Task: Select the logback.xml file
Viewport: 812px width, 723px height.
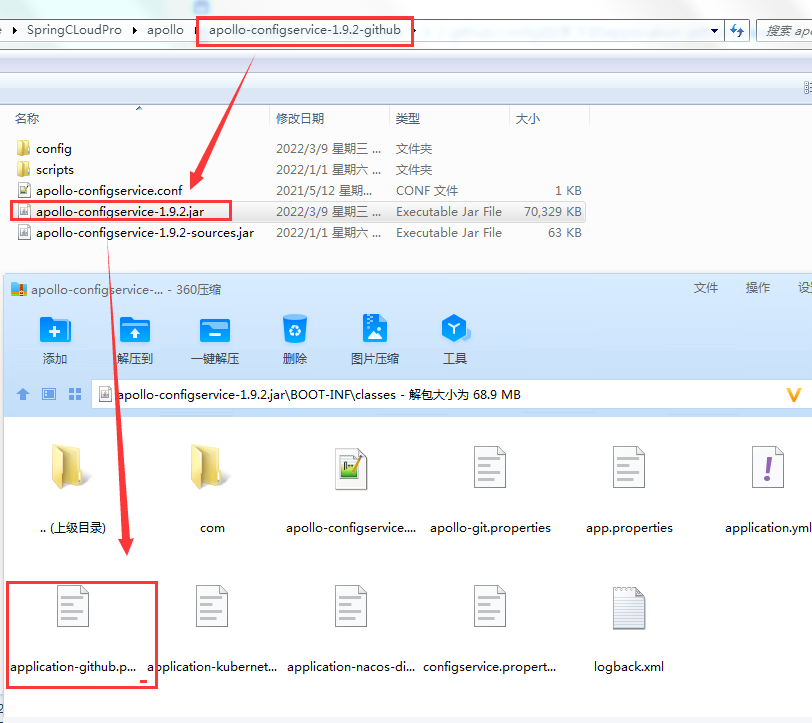Action: point(629,608)
